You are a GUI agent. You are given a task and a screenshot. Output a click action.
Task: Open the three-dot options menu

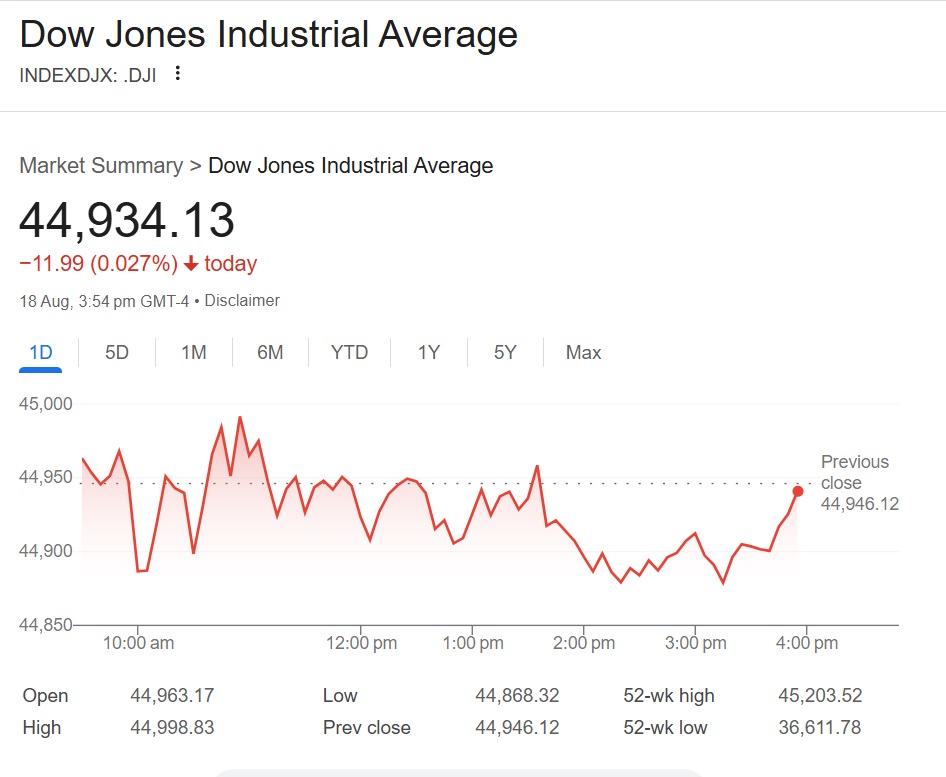[x=176, y=74]
